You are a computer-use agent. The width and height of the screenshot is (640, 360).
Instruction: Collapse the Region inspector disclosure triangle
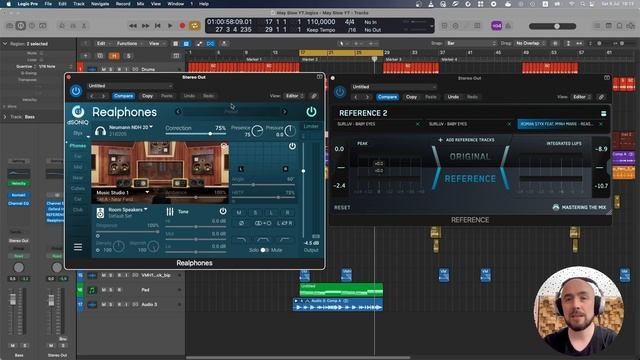5,43
